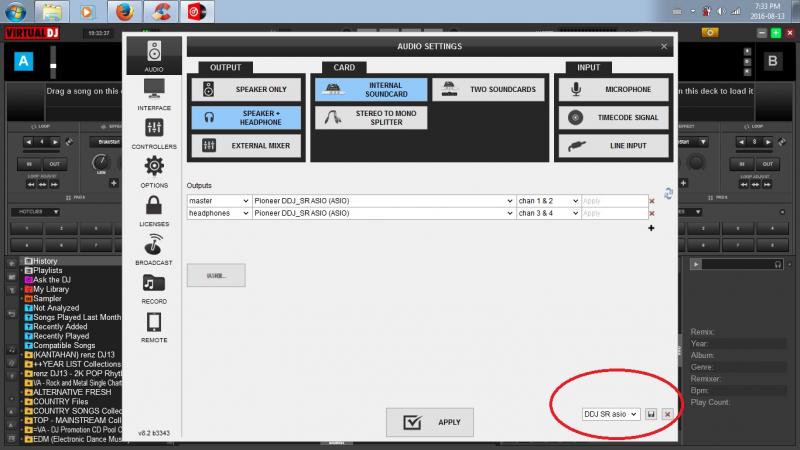Enable Microphone input

coord(614,89)
